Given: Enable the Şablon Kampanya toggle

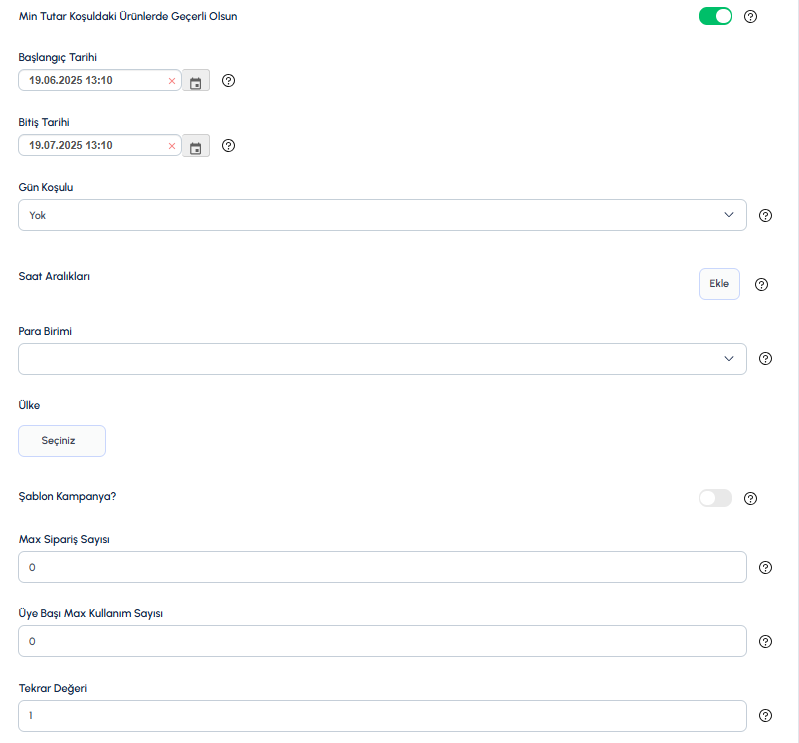Looking at the screenshot, I should 715,498.
